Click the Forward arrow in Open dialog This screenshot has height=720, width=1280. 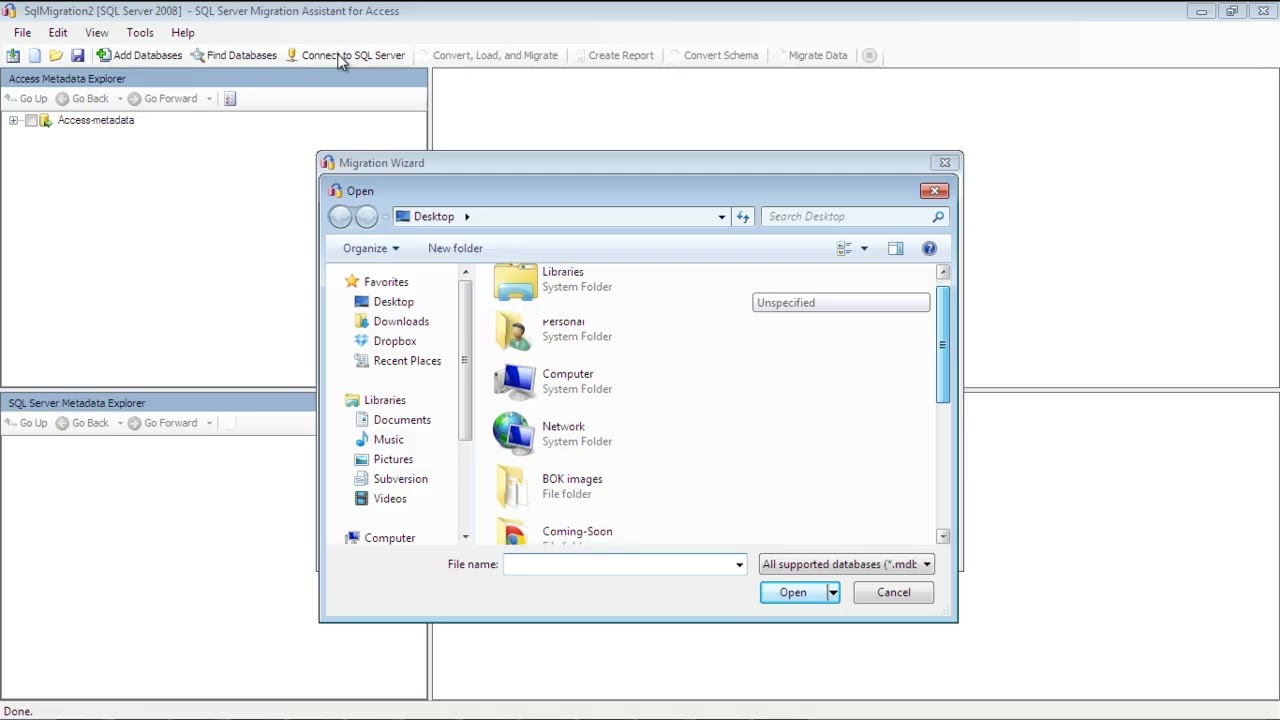[x=367, y=216]
